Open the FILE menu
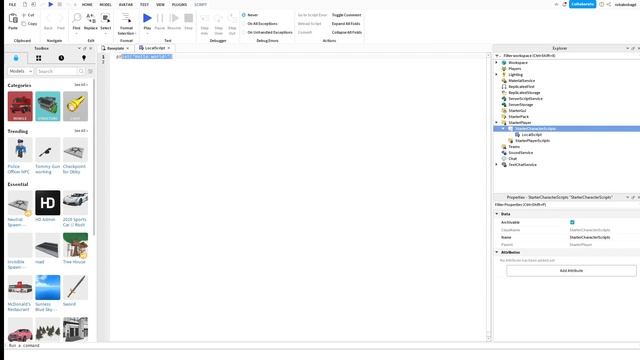 click(x=13, y=4)
